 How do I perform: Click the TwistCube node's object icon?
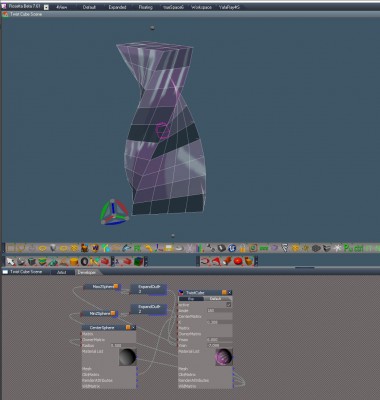181,292
